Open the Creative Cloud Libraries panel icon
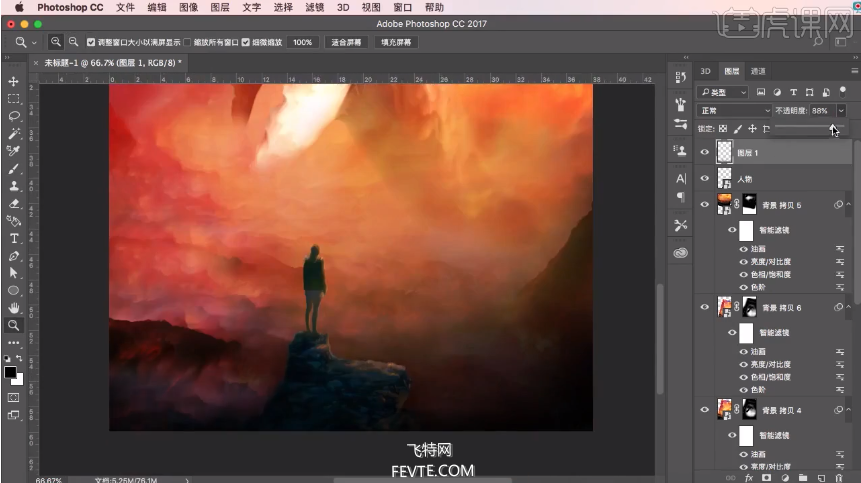This screenshot has width=861, height=483. (681, 253)
